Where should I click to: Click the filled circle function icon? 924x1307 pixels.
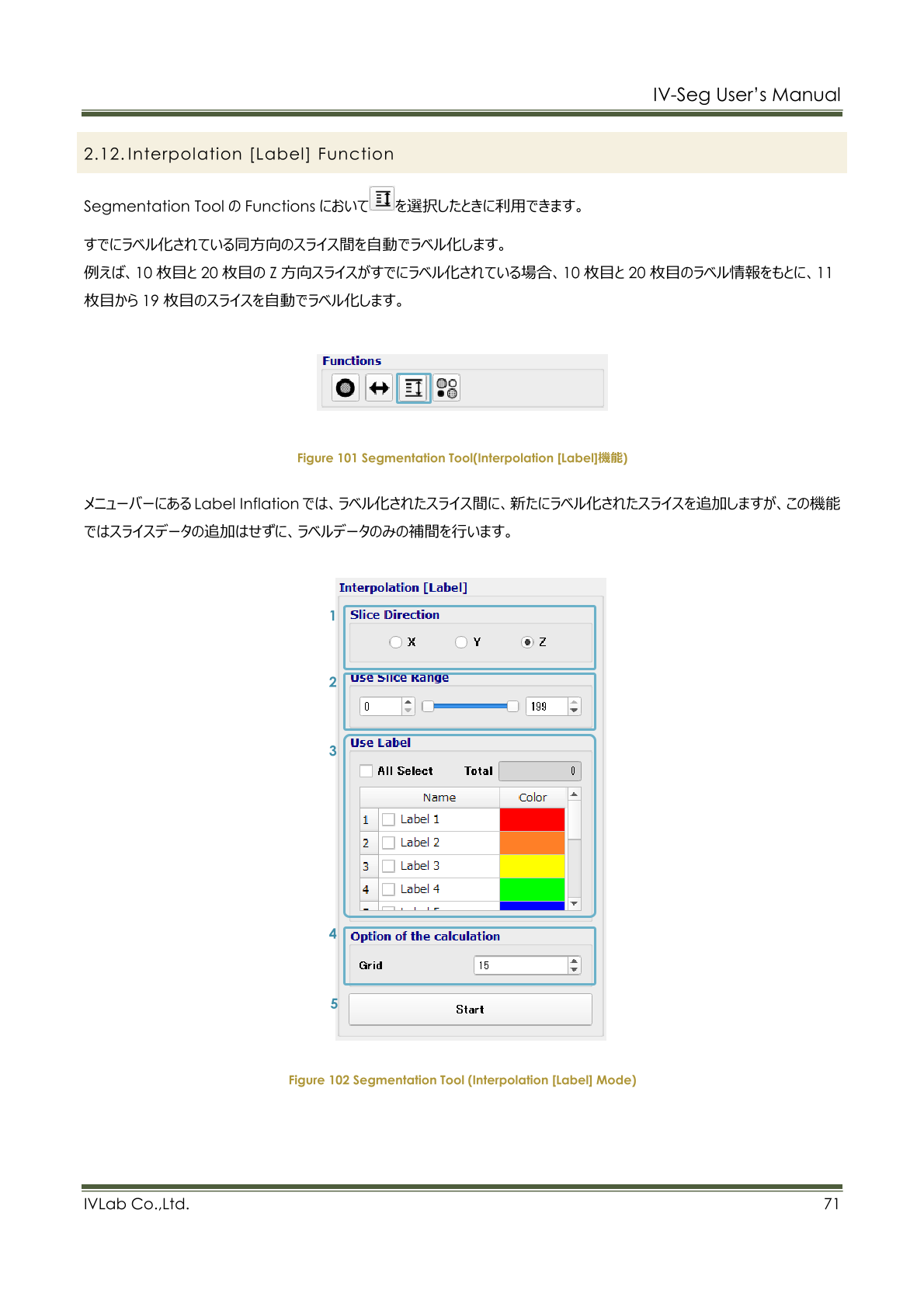346,388
